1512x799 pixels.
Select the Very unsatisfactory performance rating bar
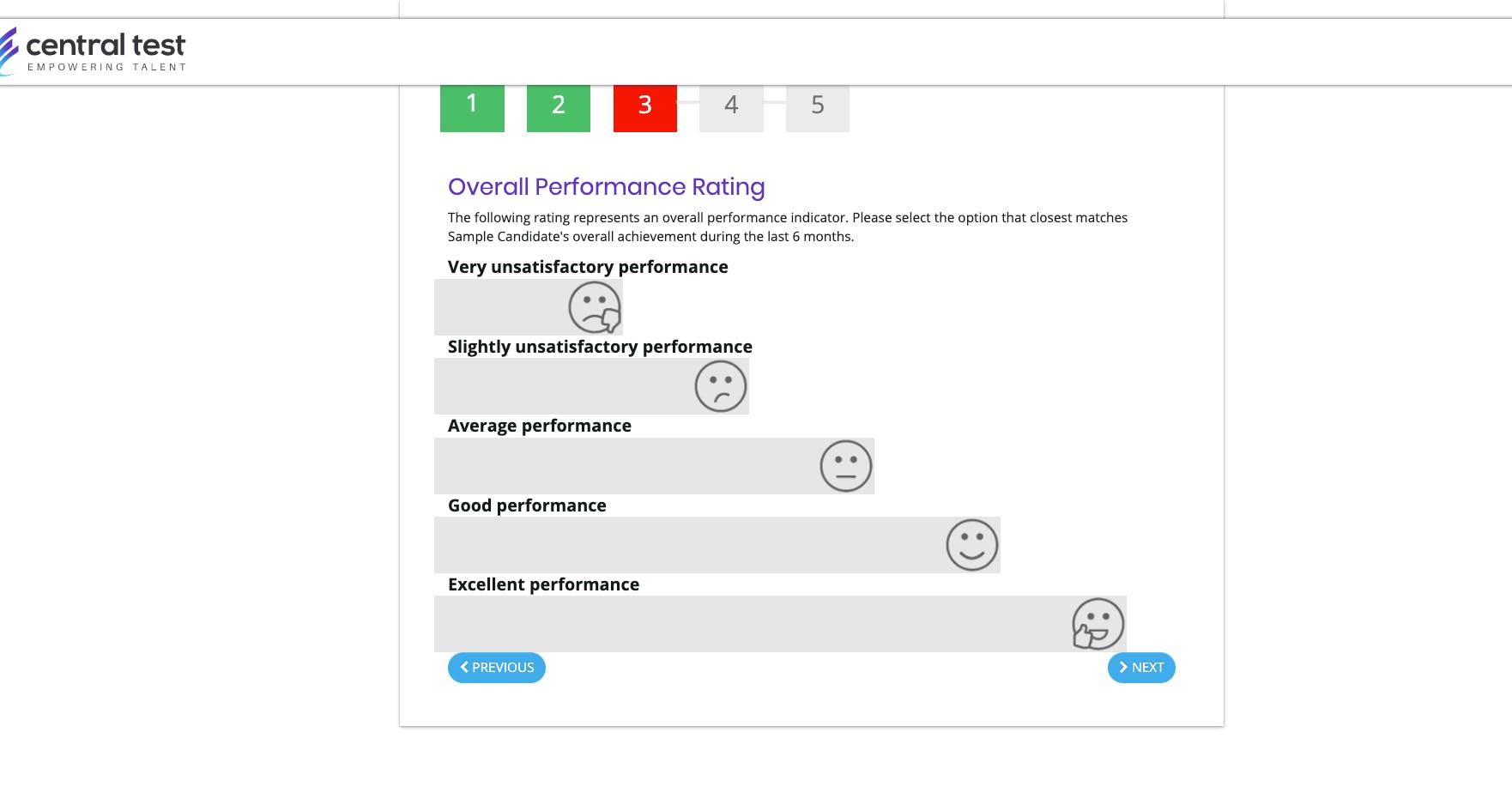[x=529, y=307]
